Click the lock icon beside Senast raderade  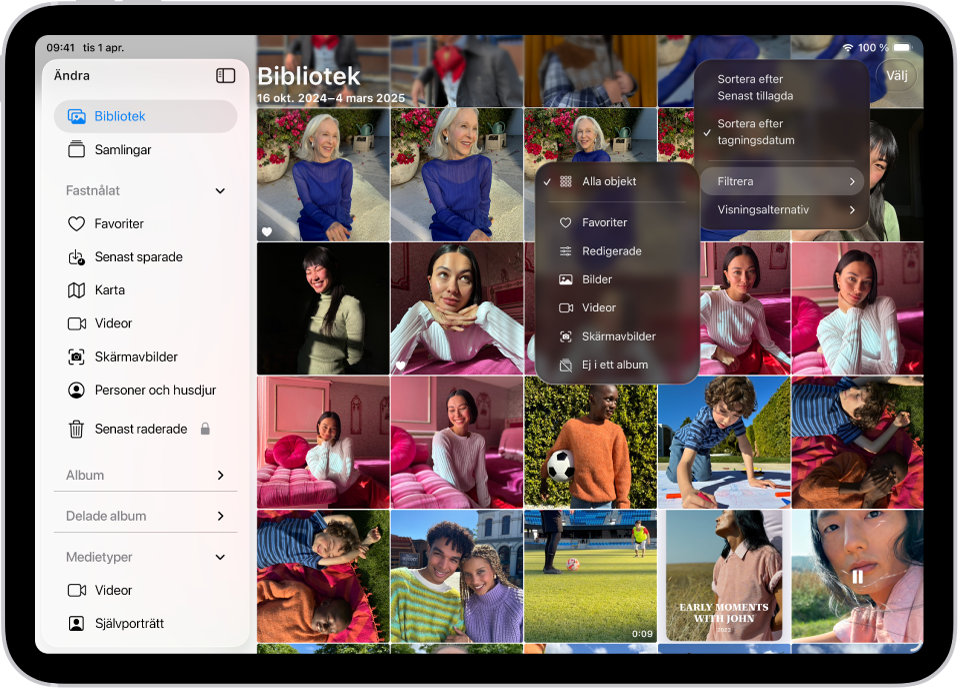(x=205, y=429)
